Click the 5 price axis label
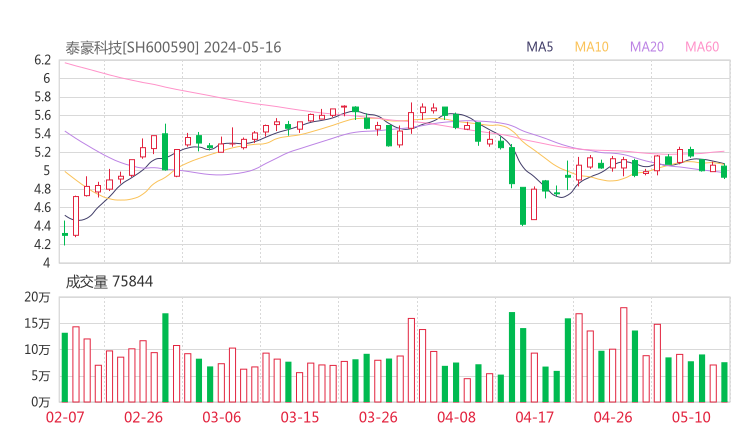Screen dimensions: 740x440 pos(46,170)
